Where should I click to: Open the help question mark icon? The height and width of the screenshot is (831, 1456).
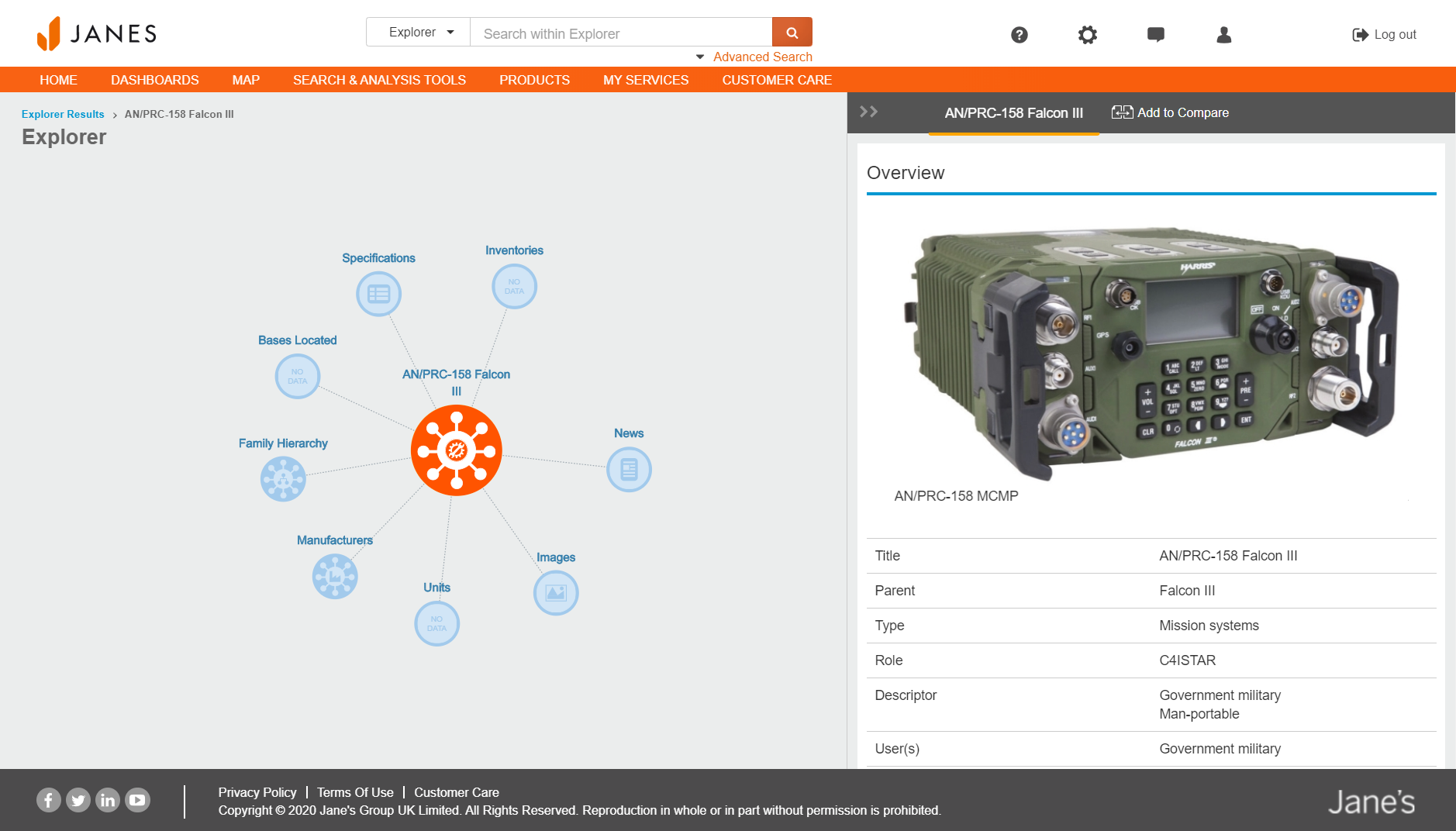point(1020,35)
